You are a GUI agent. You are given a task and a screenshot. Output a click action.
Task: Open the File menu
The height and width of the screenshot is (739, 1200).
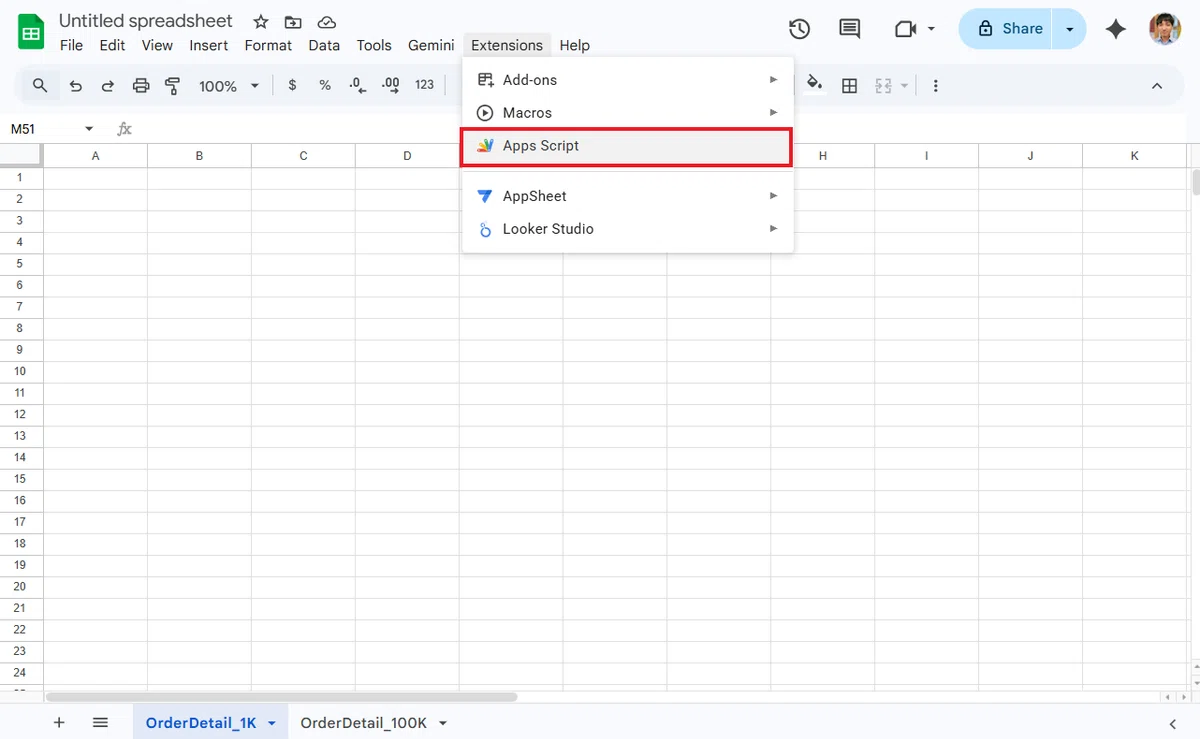coord(72,45)
